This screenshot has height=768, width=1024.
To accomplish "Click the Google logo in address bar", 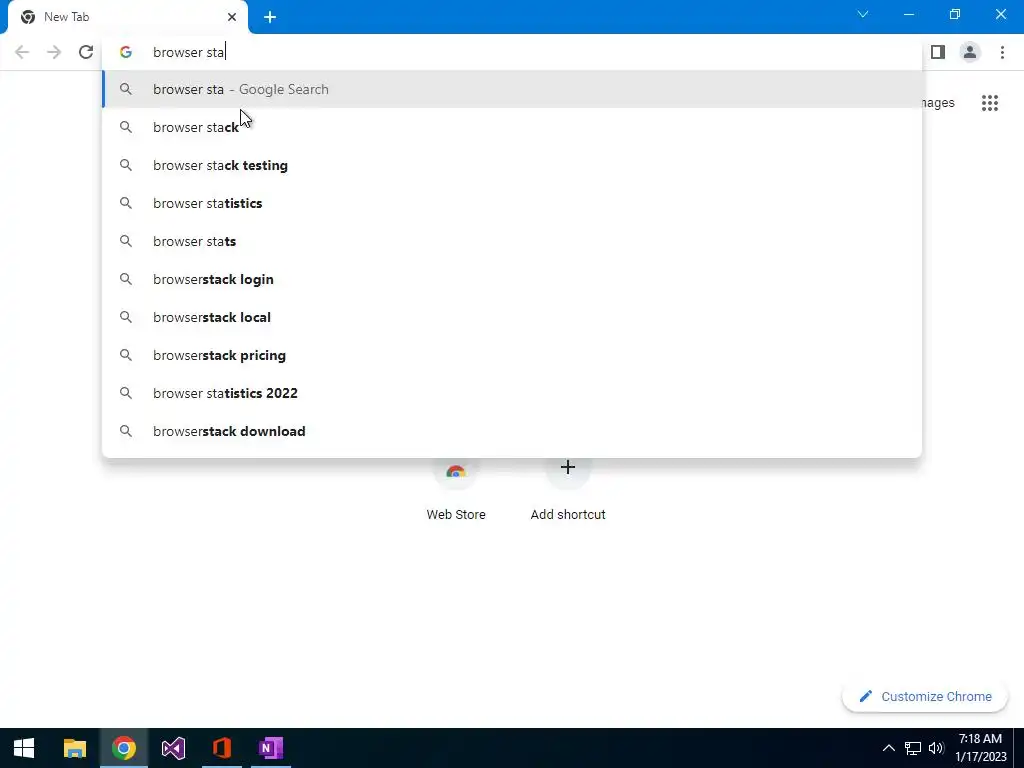I will click(125, 52).
